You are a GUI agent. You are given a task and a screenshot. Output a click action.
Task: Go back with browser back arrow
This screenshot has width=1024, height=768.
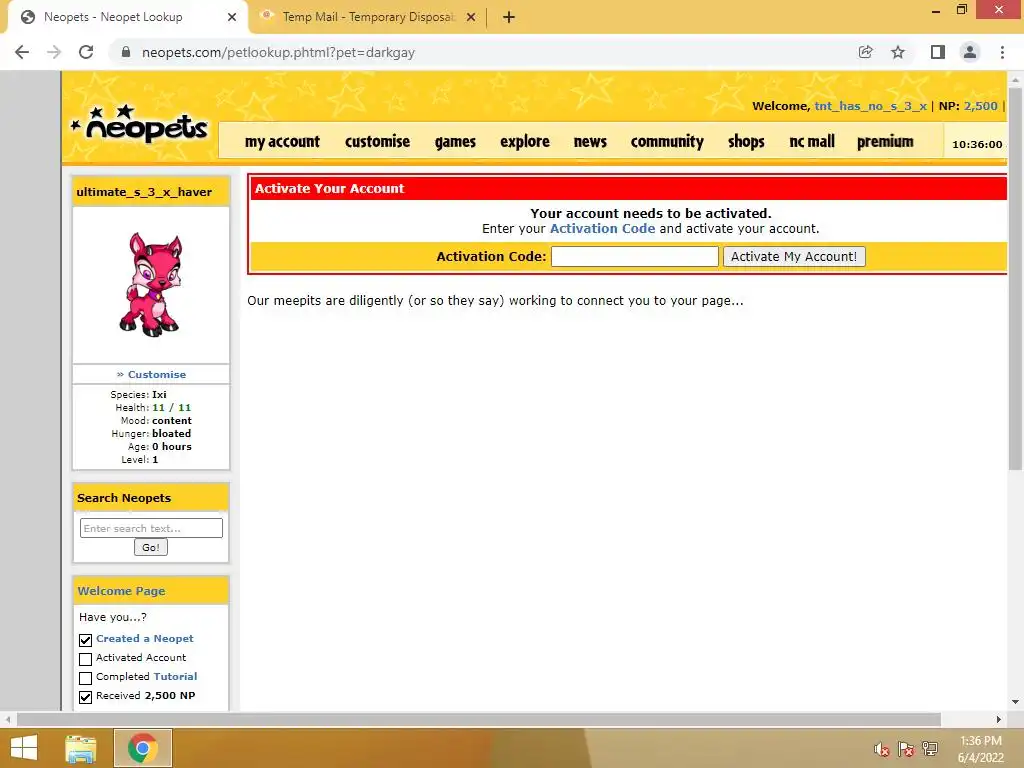click(x=22, y=52)
